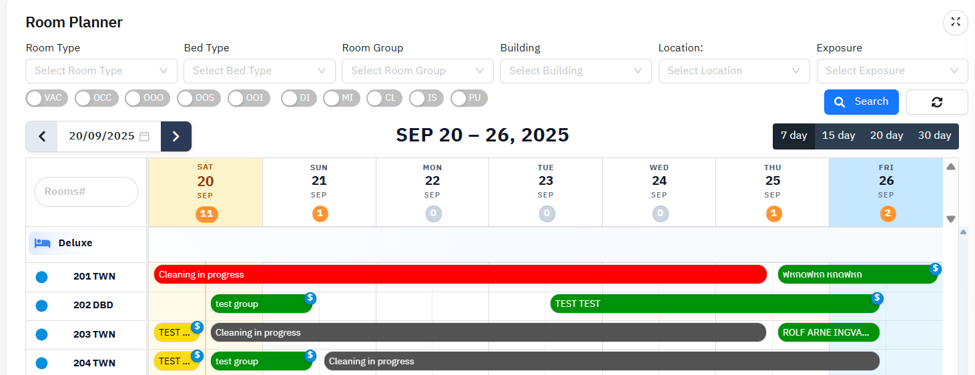
Task: Click the red Cleaning in progress bar
Action: point(460,274)
